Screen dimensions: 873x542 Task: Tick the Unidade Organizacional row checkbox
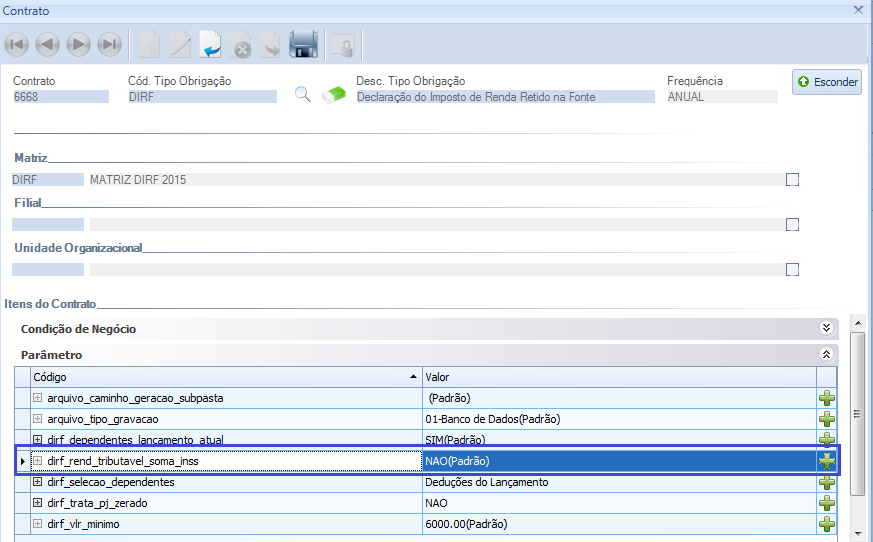(x=793, y=270)
